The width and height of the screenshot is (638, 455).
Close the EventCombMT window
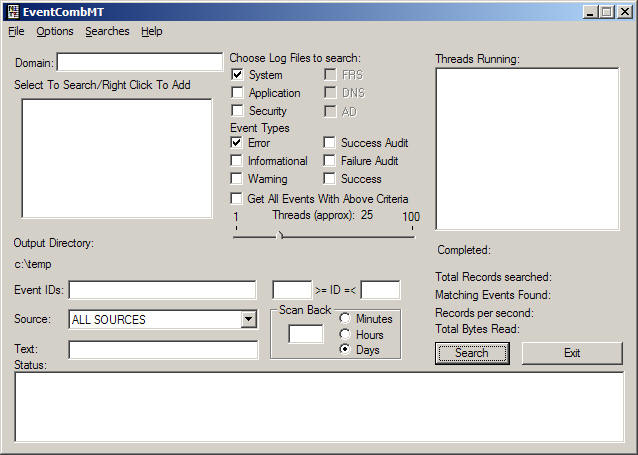point(625,12)
